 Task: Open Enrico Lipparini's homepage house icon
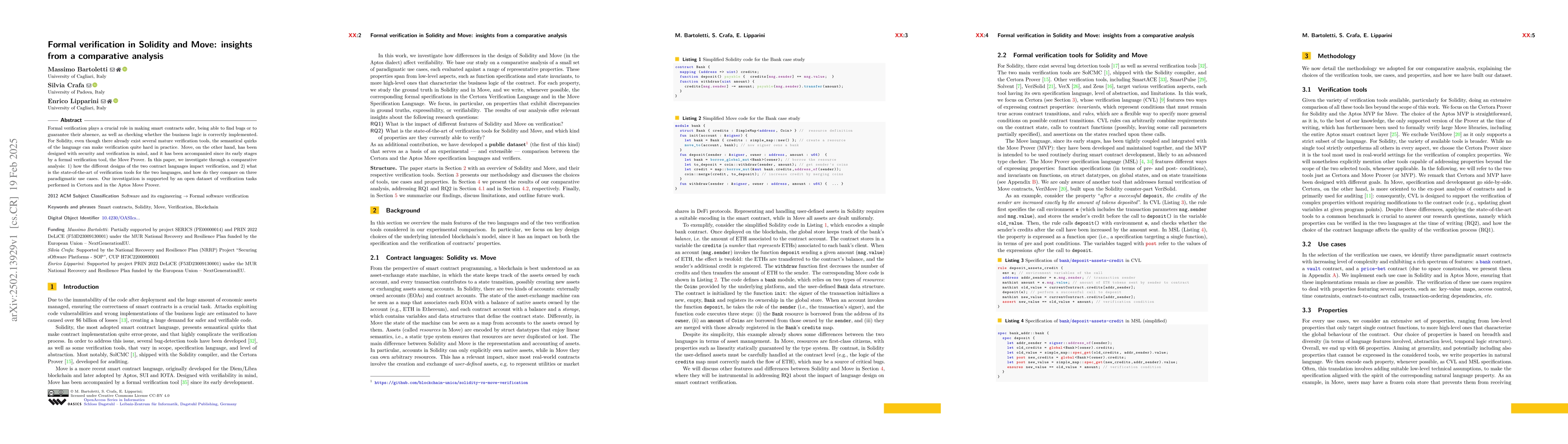(109, 101)
